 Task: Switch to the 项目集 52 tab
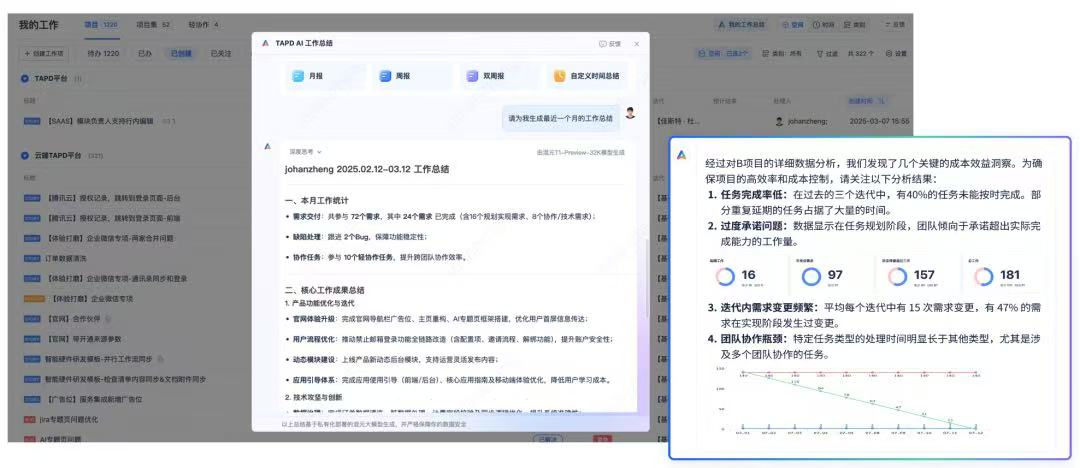coord(153,25)
